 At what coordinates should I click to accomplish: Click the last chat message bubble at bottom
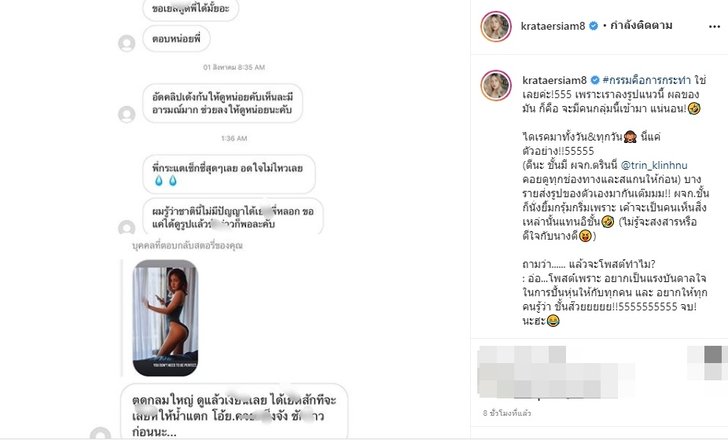234,412
